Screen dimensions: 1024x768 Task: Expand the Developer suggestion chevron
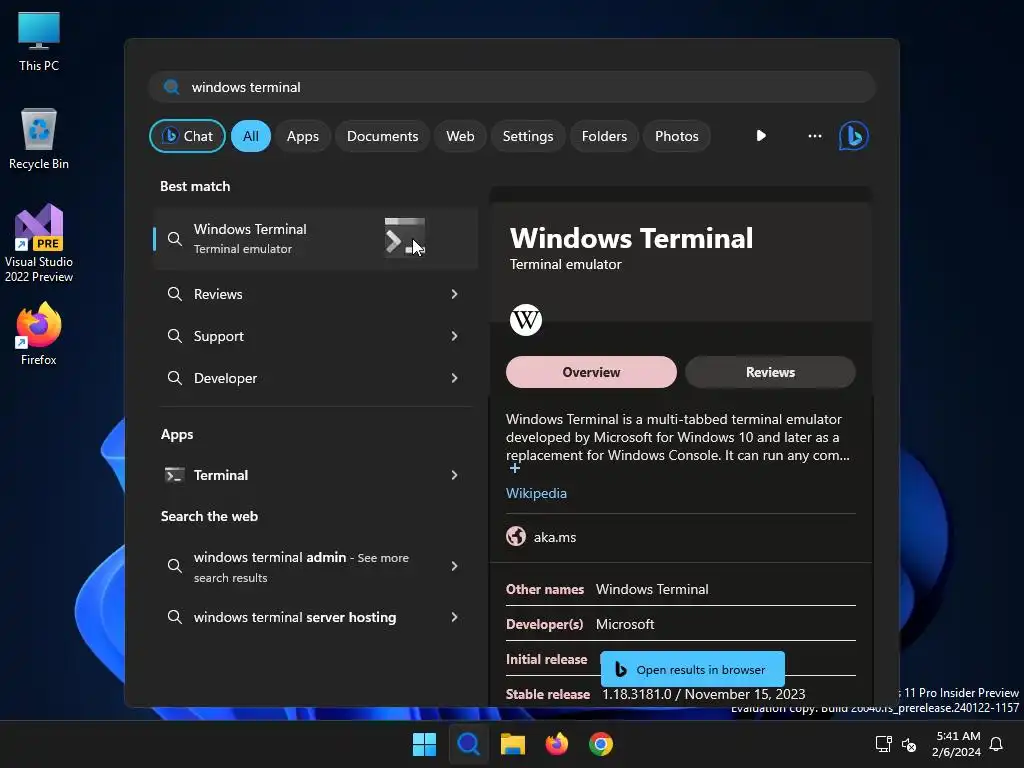[455, 377]
